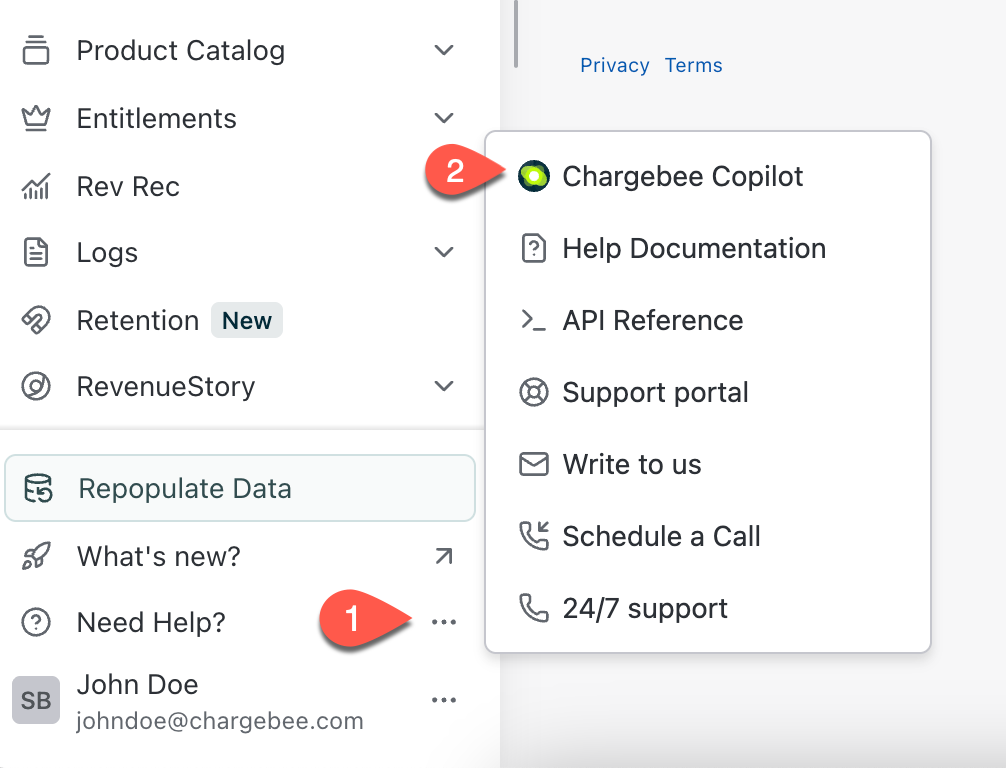The height and width of the screenshot is (768, 1006).
Task: Click the What's new rocket icon
Action: click(36, 556)
